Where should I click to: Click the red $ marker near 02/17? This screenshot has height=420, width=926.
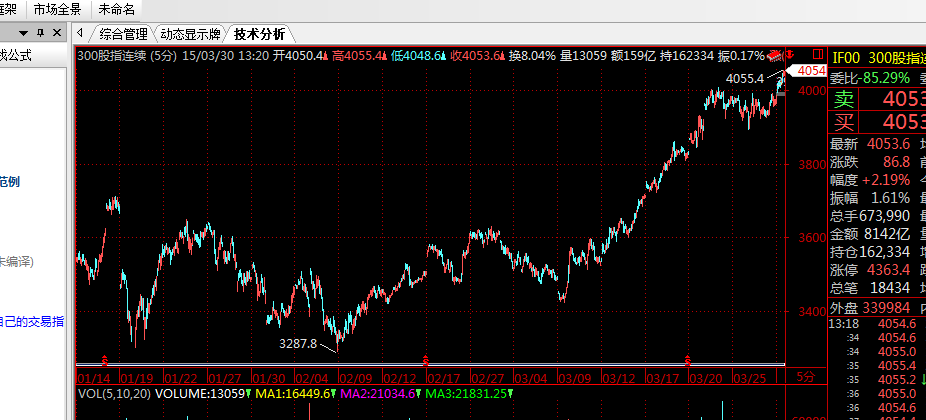(x=425, y=359)
